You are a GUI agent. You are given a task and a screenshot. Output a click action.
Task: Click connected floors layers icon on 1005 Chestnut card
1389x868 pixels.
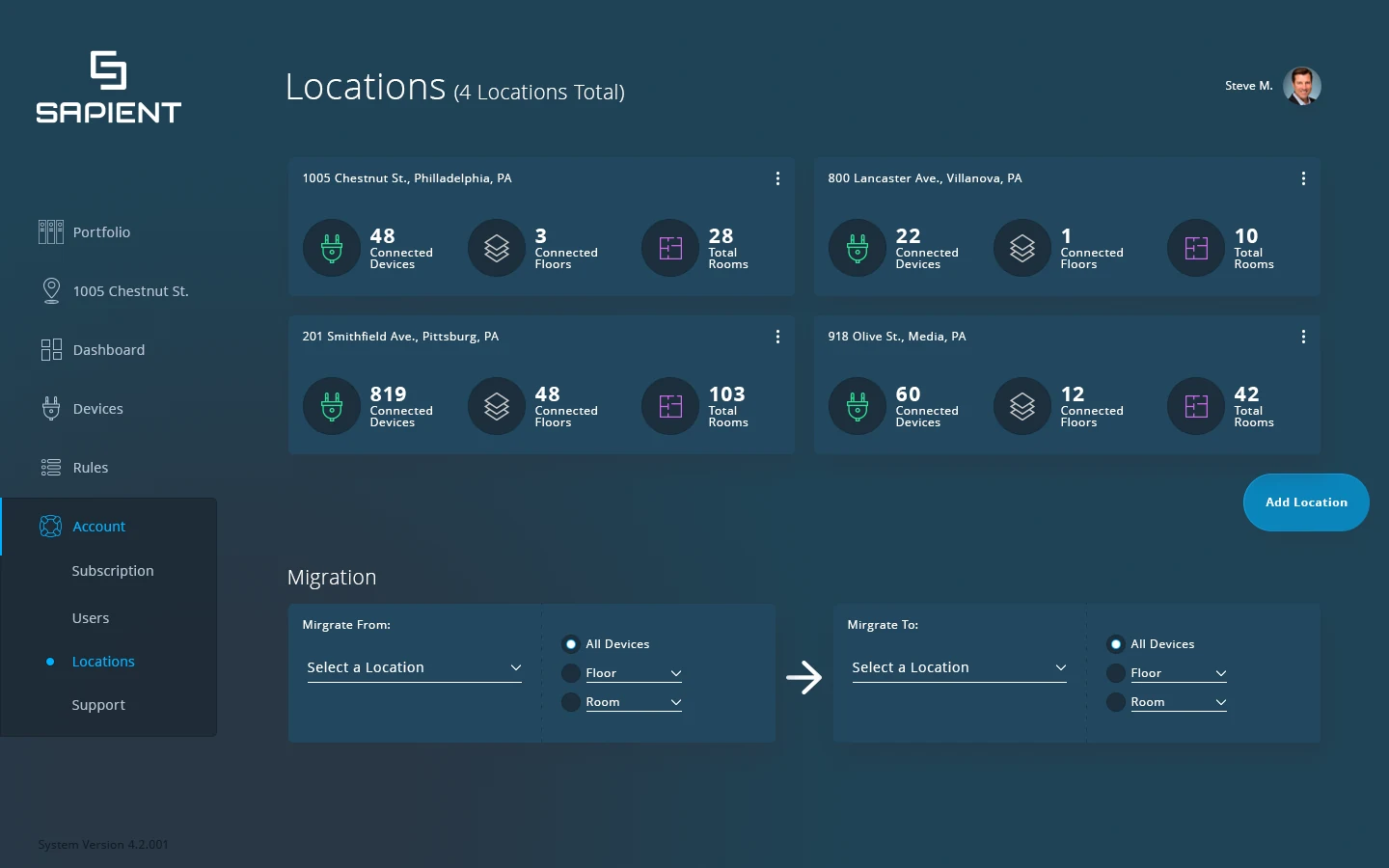click(x=497, y=248)
